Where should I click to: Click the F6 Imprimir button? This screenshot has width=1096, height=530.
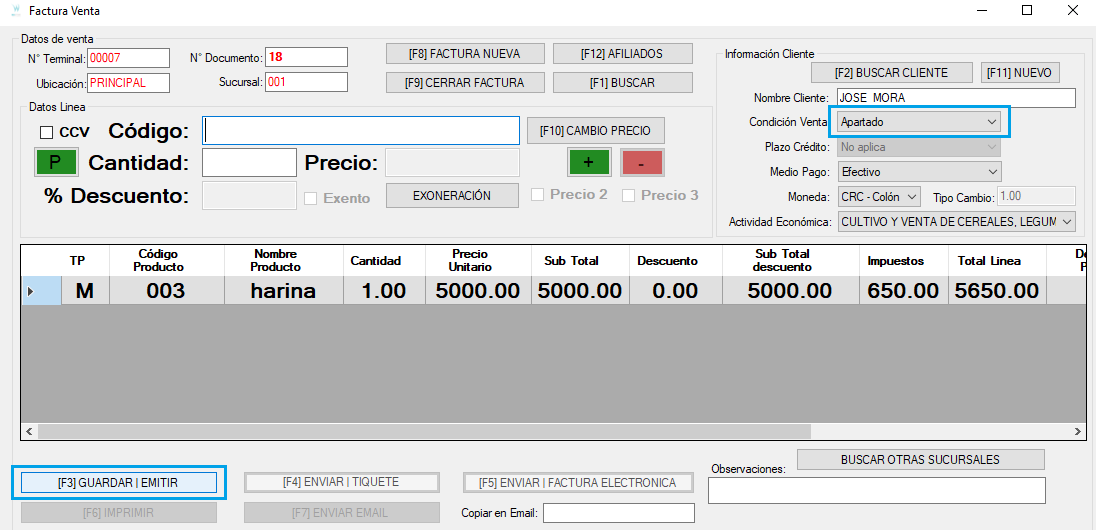point(119,513)
